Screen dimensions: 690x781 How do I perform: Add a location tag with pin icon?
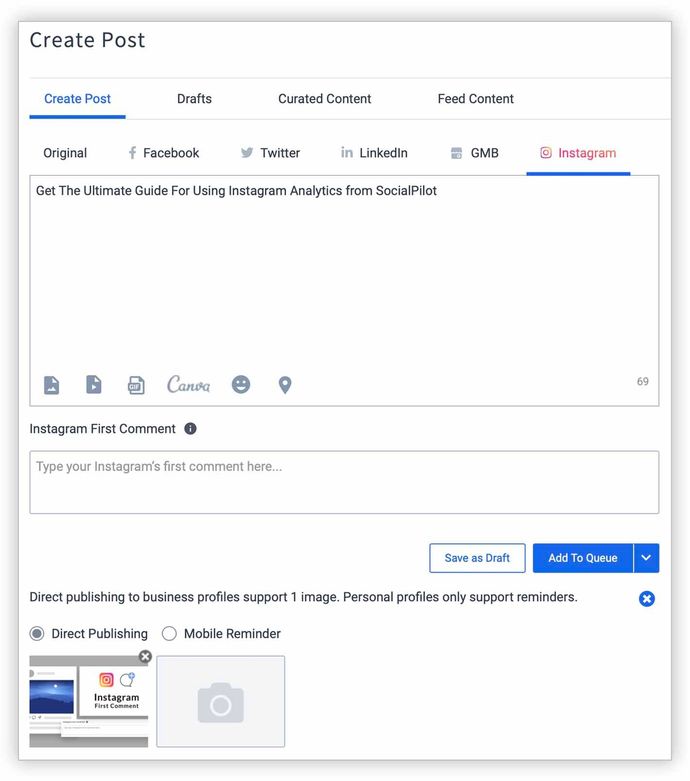pos(285,385)
